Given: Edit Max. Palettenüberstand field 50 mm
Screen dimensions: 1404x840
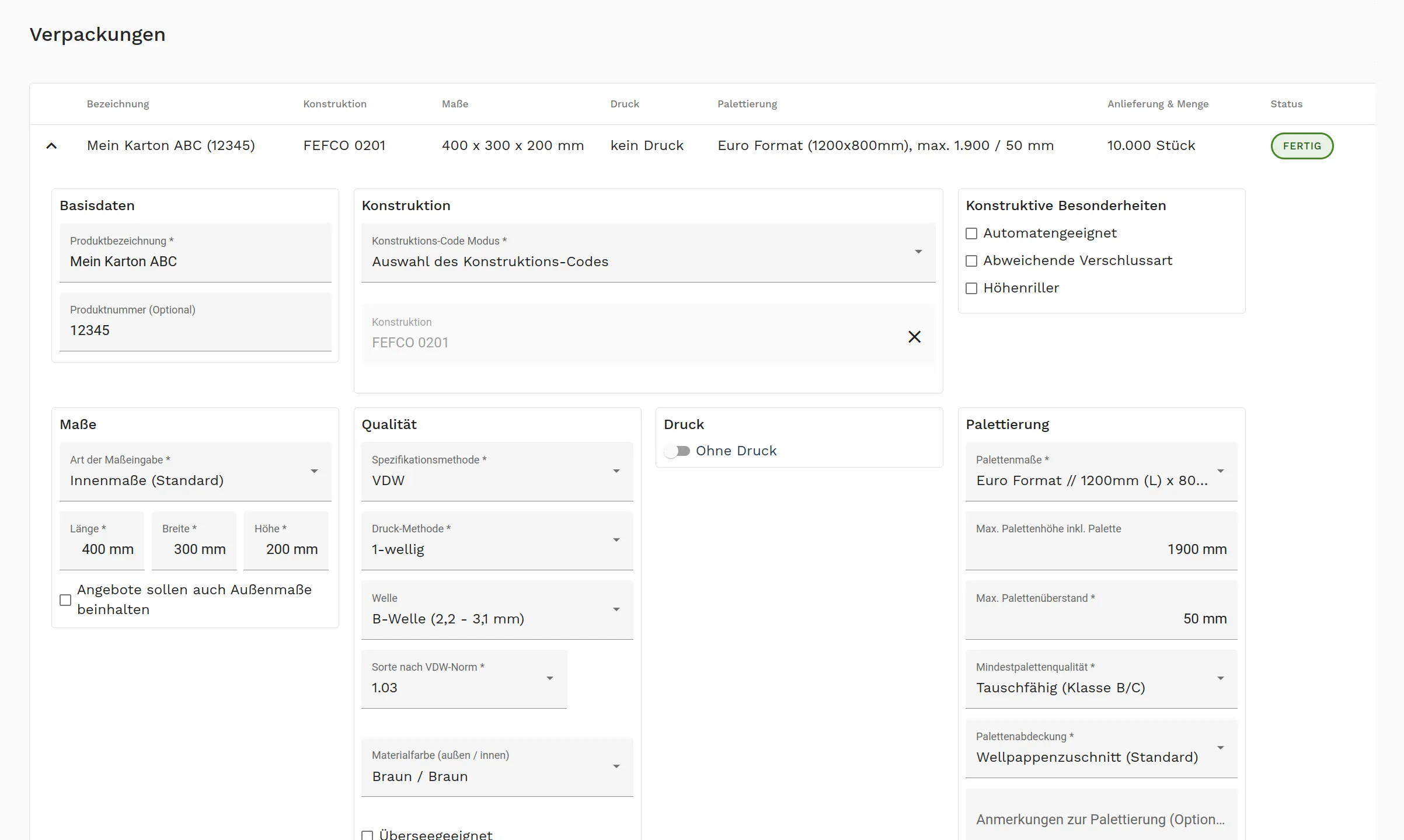Looking at the screenshot, I should pyautogui.click(x=1101, y=610).
